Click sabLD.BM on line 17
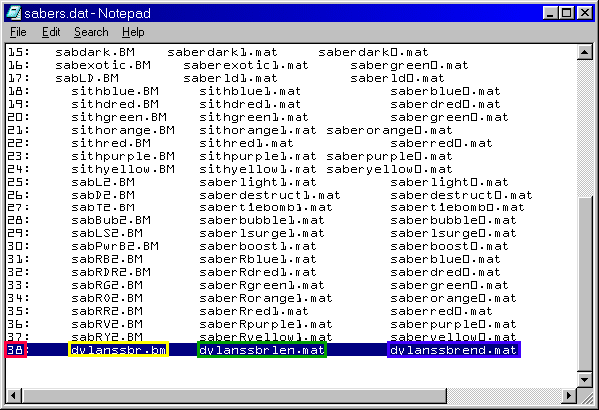 pyautogui.click(x=87, y=78)
